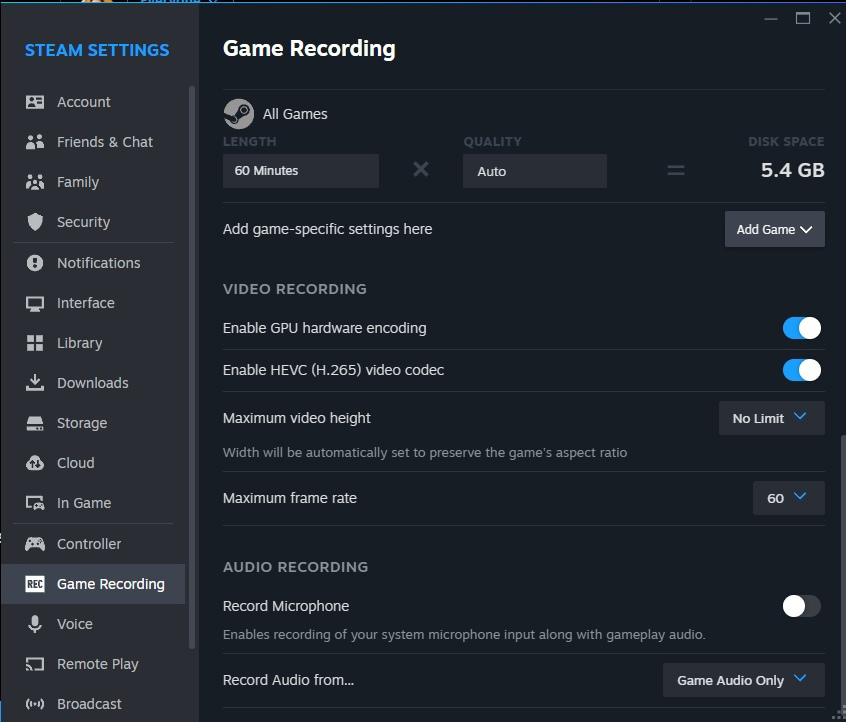Image resolution: width=846 pixels, height=722 pixels.
Task: Disable GPU hardware encoding toggle
Action: click(802, 328)
